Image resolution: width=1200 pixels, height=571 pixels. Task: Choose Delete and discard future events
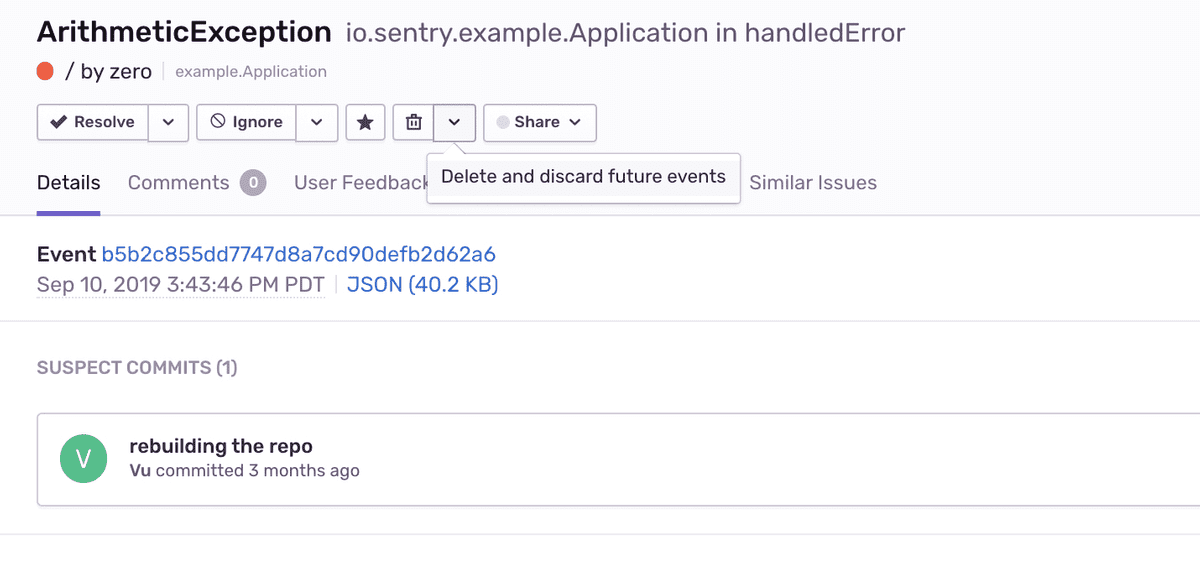click(583, 177)
